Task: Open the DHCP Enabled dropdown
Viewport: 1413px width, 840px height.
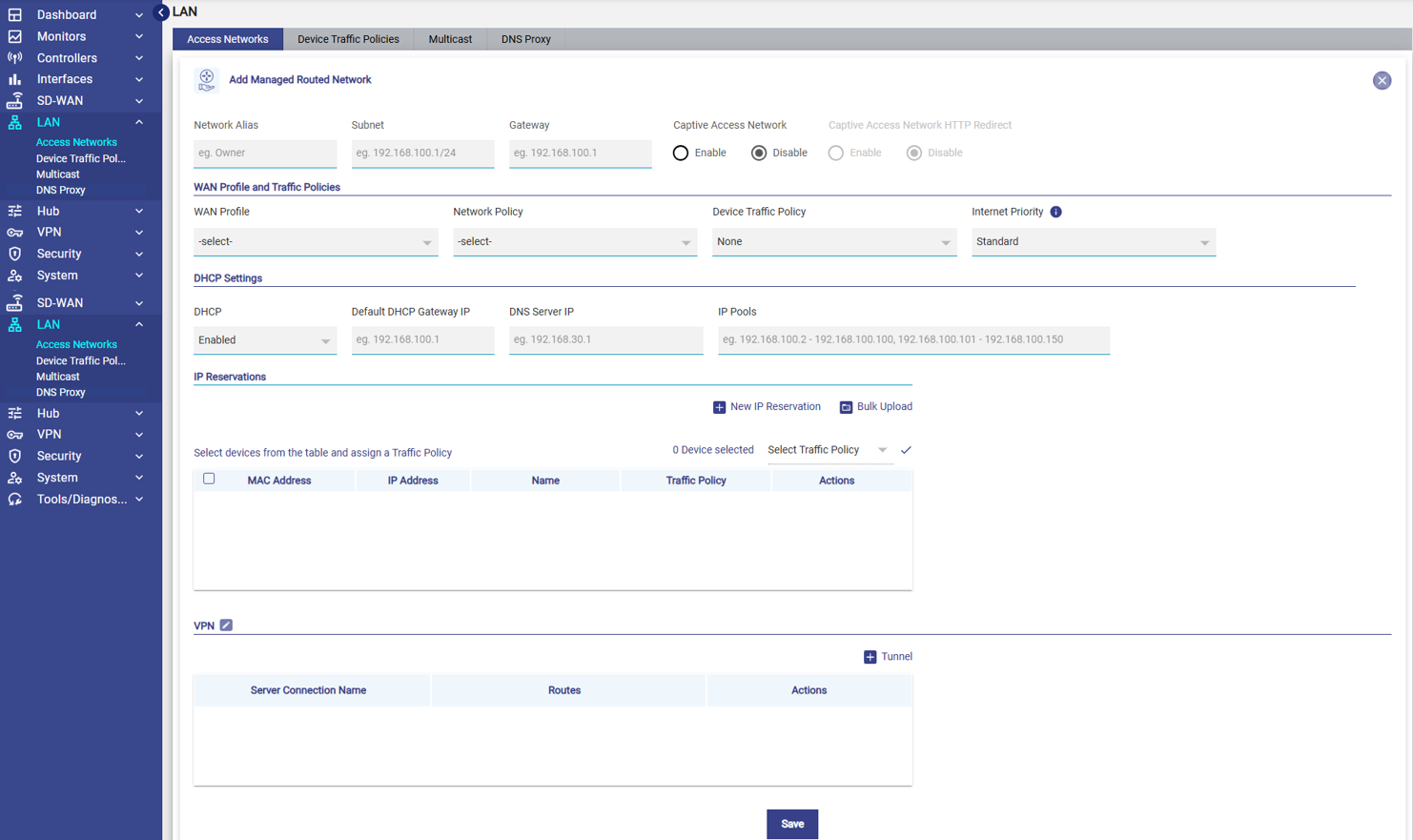Action: tap(264, 340)
